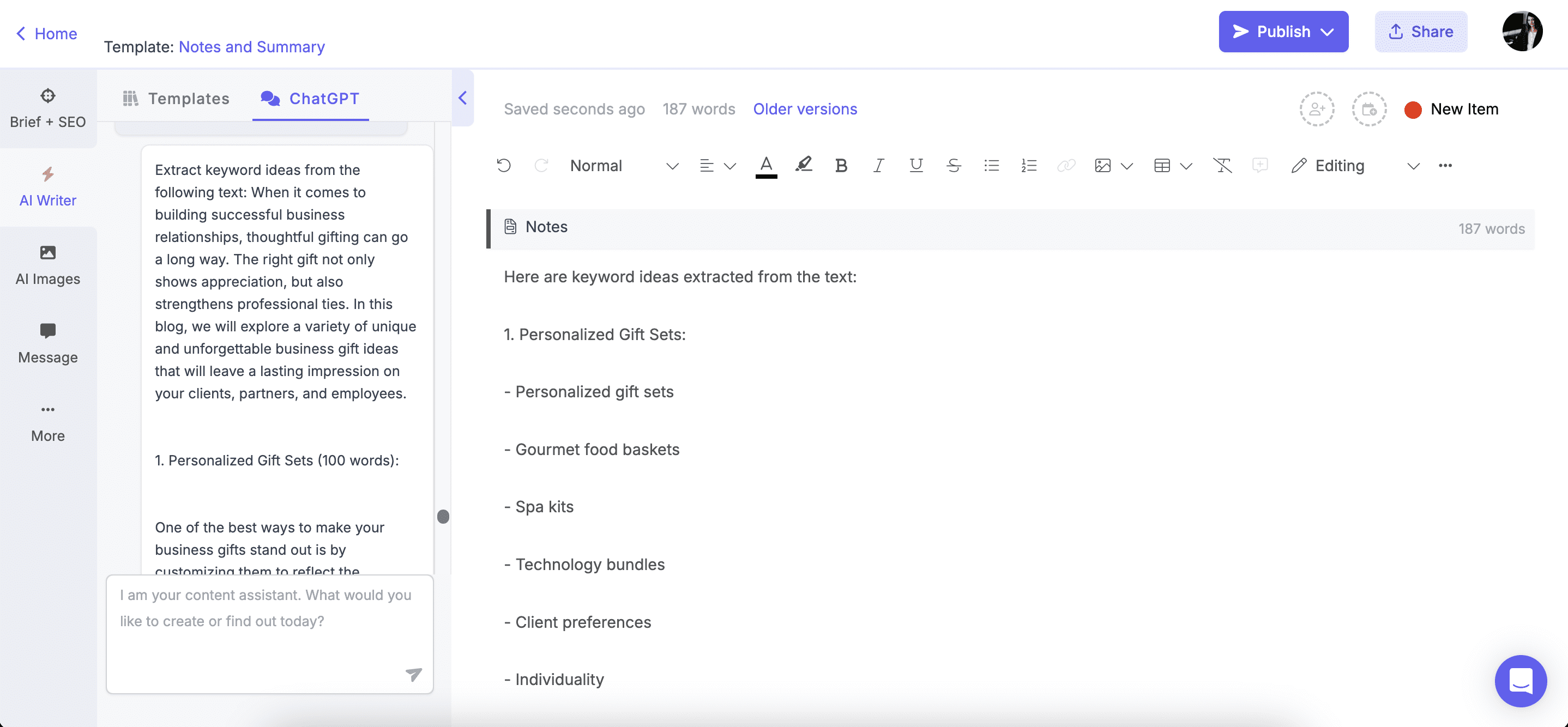Viewport: 1568px width, 727px height.
Task: Click the '187 words' count in toolbar
Action: [699, 109]
